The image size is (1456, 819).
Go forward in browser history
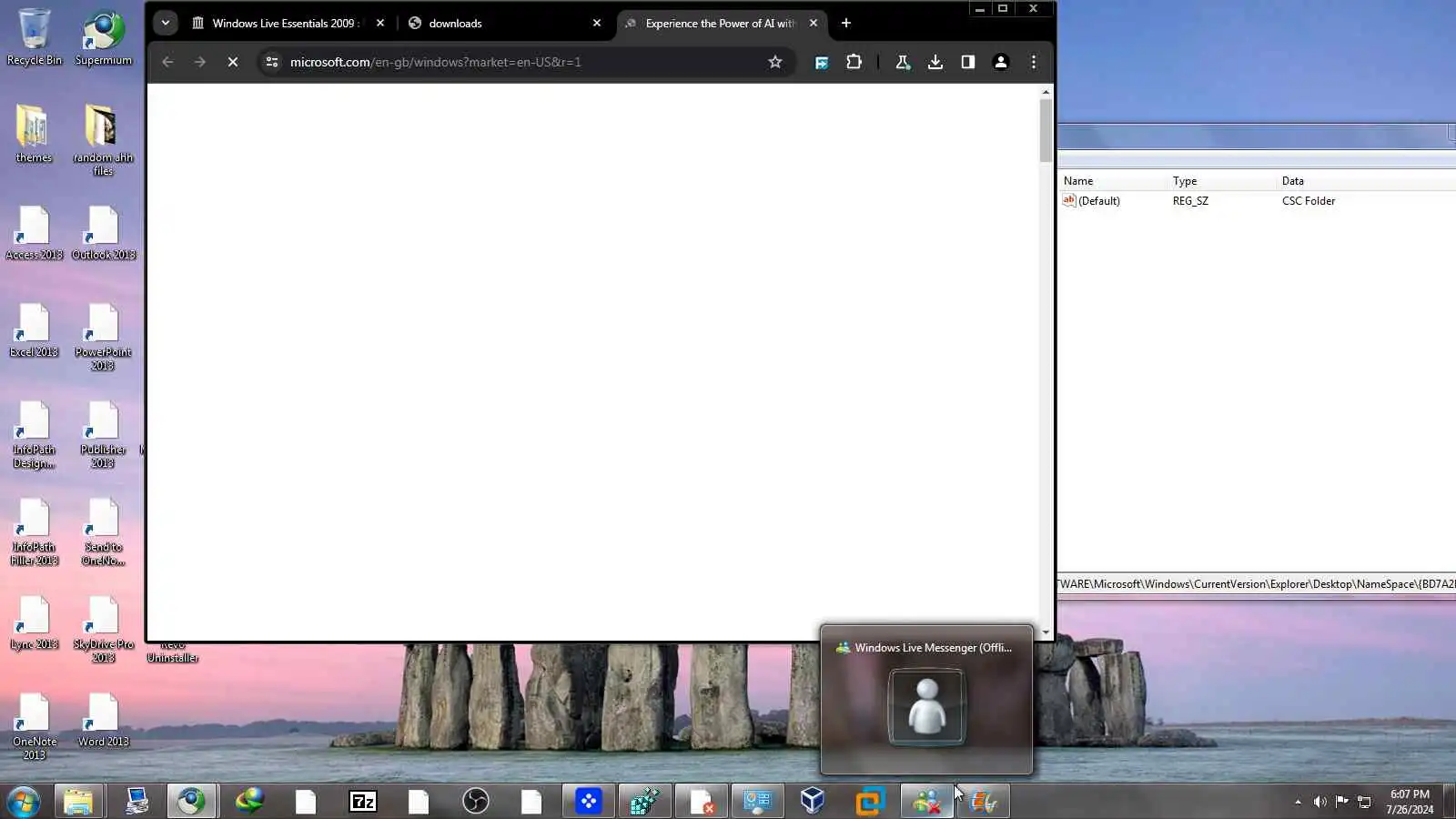[200, 62]
